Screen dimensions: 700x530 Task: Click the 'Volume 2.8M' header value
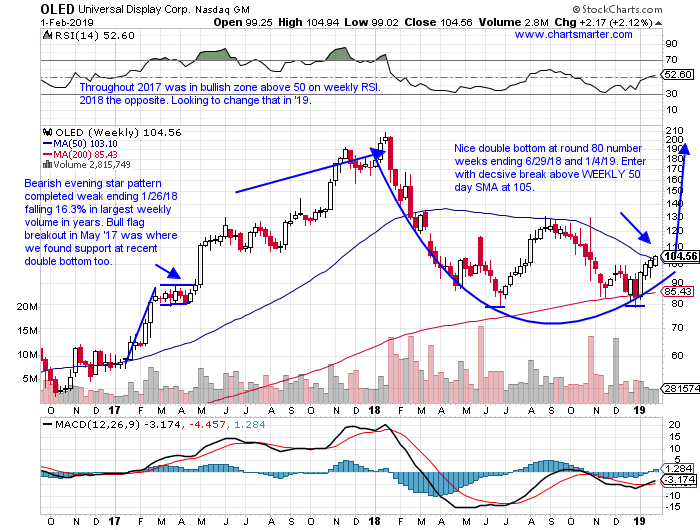(x=514, y=22)
